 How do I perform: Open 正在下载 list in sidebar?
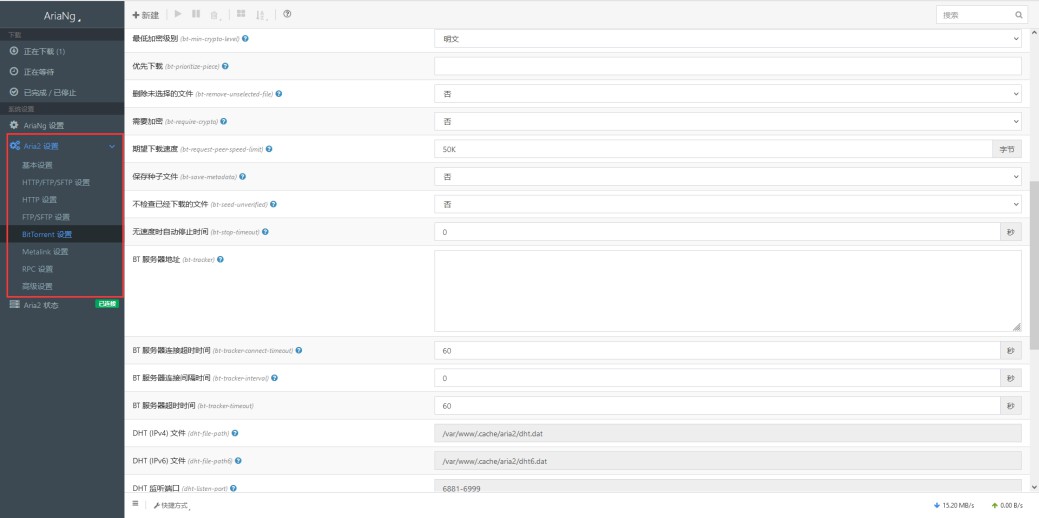[44, 51]
